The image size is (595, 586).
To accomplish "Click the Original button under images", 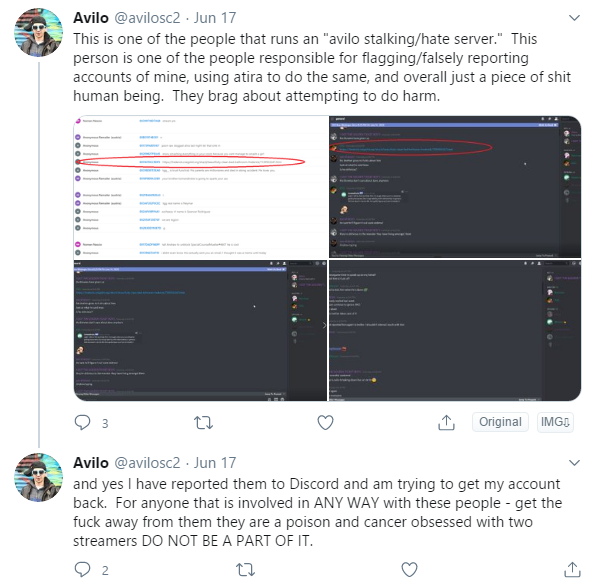I will (x=500, y=422).
